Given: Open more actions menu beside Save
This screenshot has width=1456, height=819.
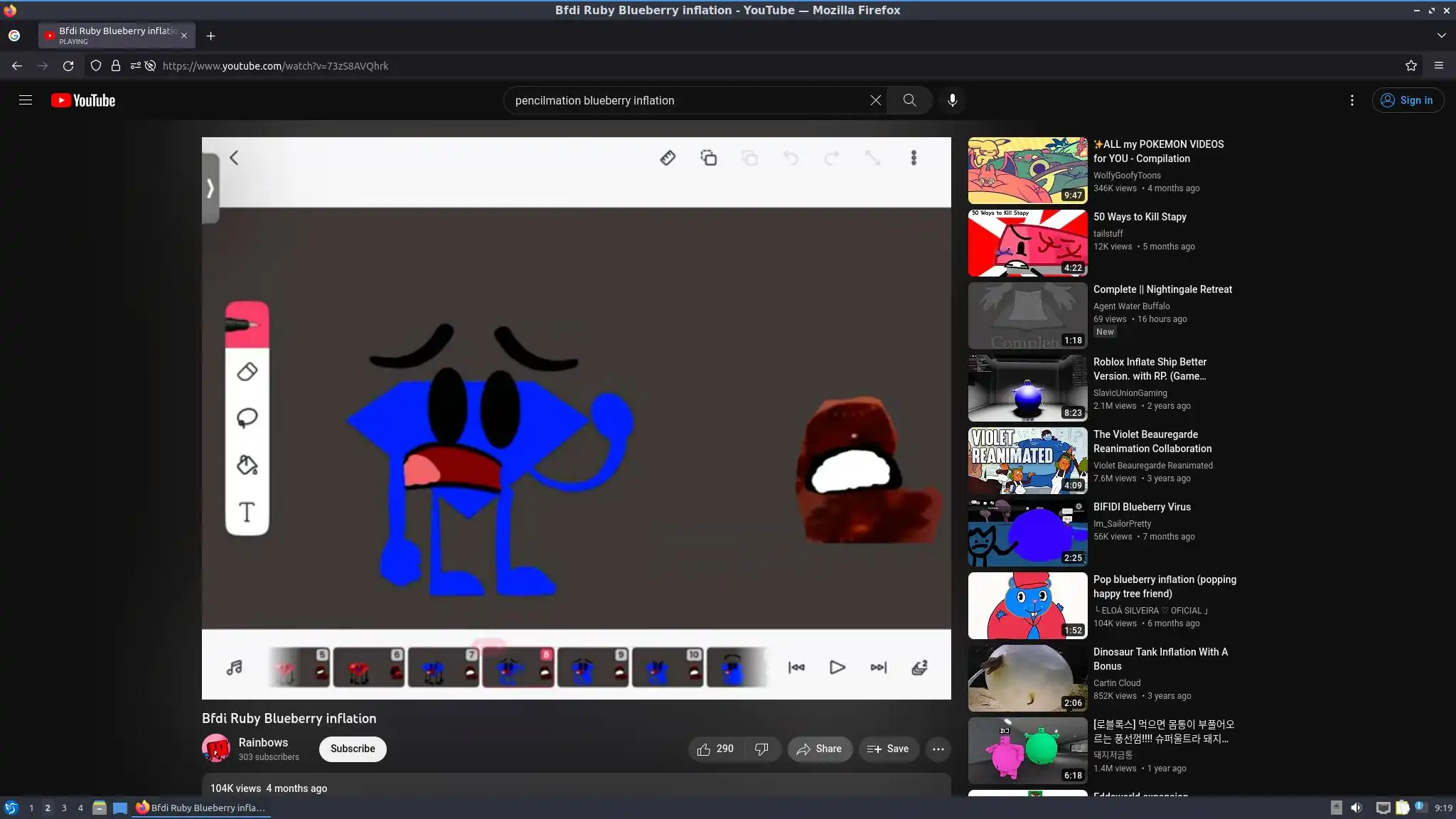Looking at the screenshot, I should (x=938, y=749).
